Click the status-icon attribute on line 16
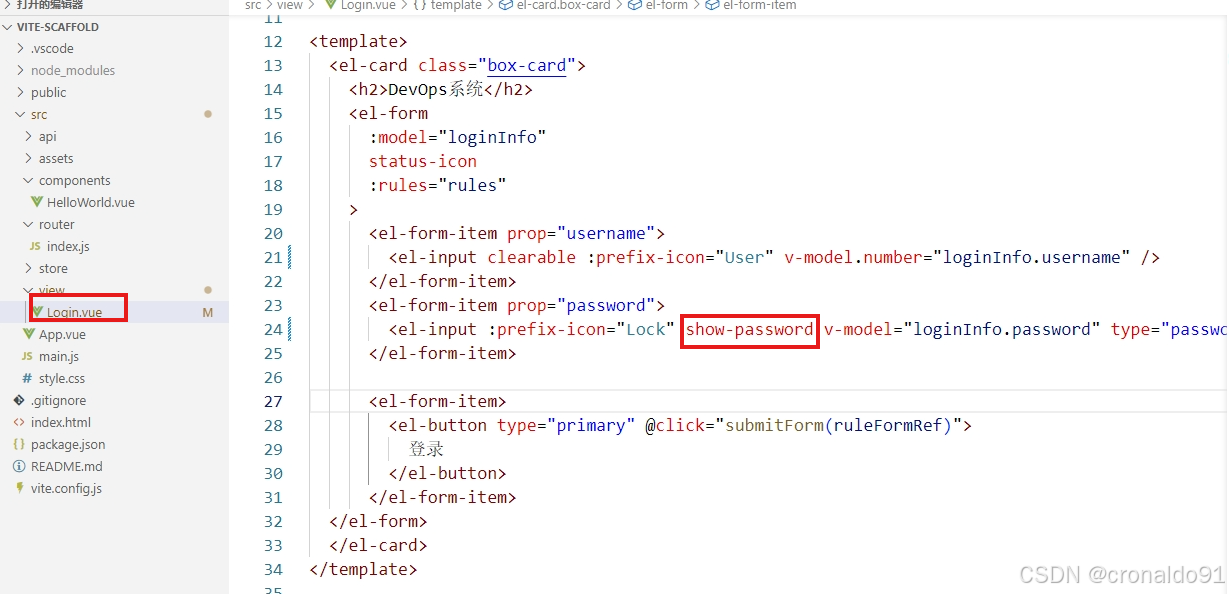Viewport: 1229px width, 594px height. pyautogui.click(x=423, y=161)
